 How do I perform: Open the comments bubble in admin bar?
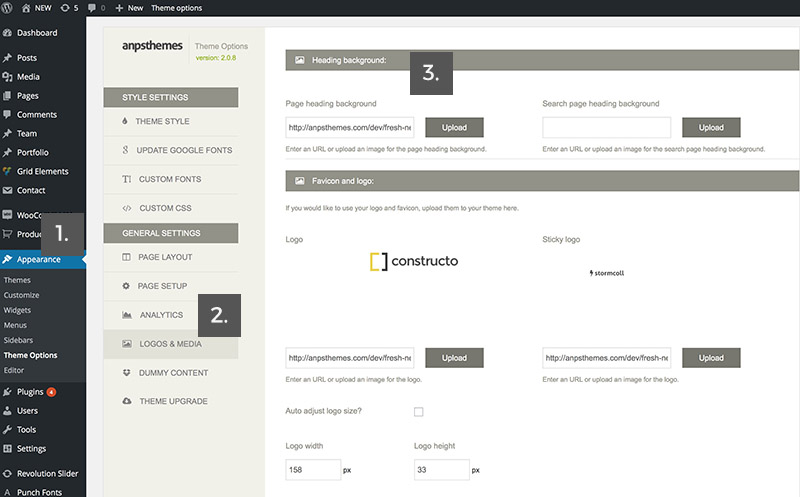(96, 8)
